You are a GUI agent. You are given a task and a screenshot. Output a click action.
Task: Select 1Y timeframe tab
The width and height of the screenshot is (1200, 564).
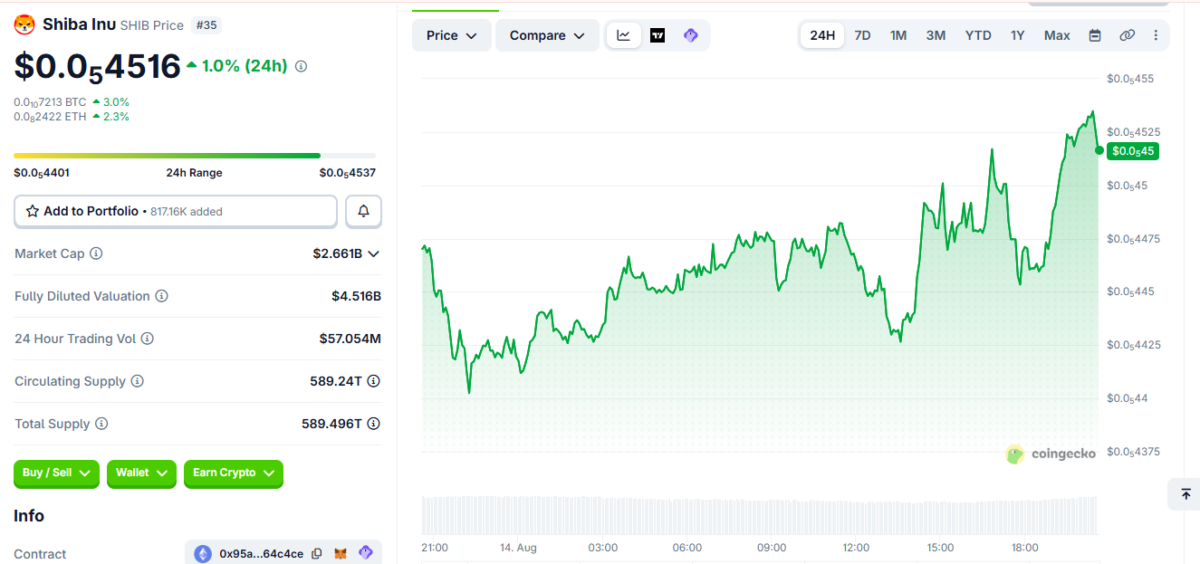click(x=1018, y=35)
